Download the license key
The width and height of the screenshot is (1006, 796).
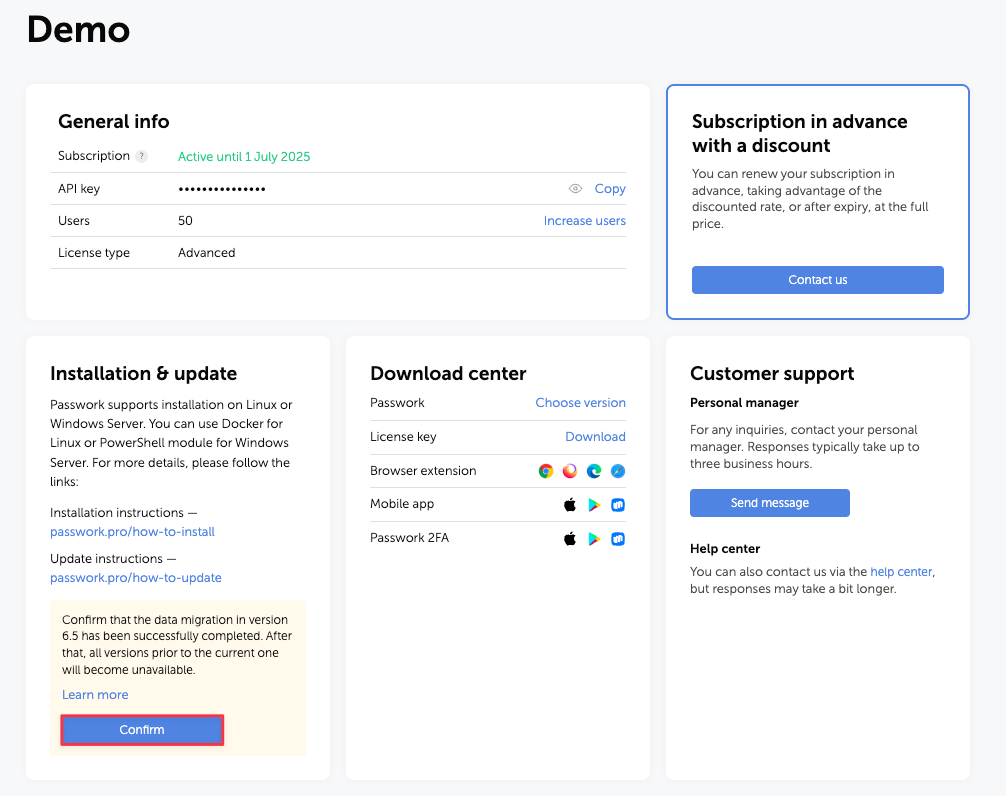click(595, 437)
